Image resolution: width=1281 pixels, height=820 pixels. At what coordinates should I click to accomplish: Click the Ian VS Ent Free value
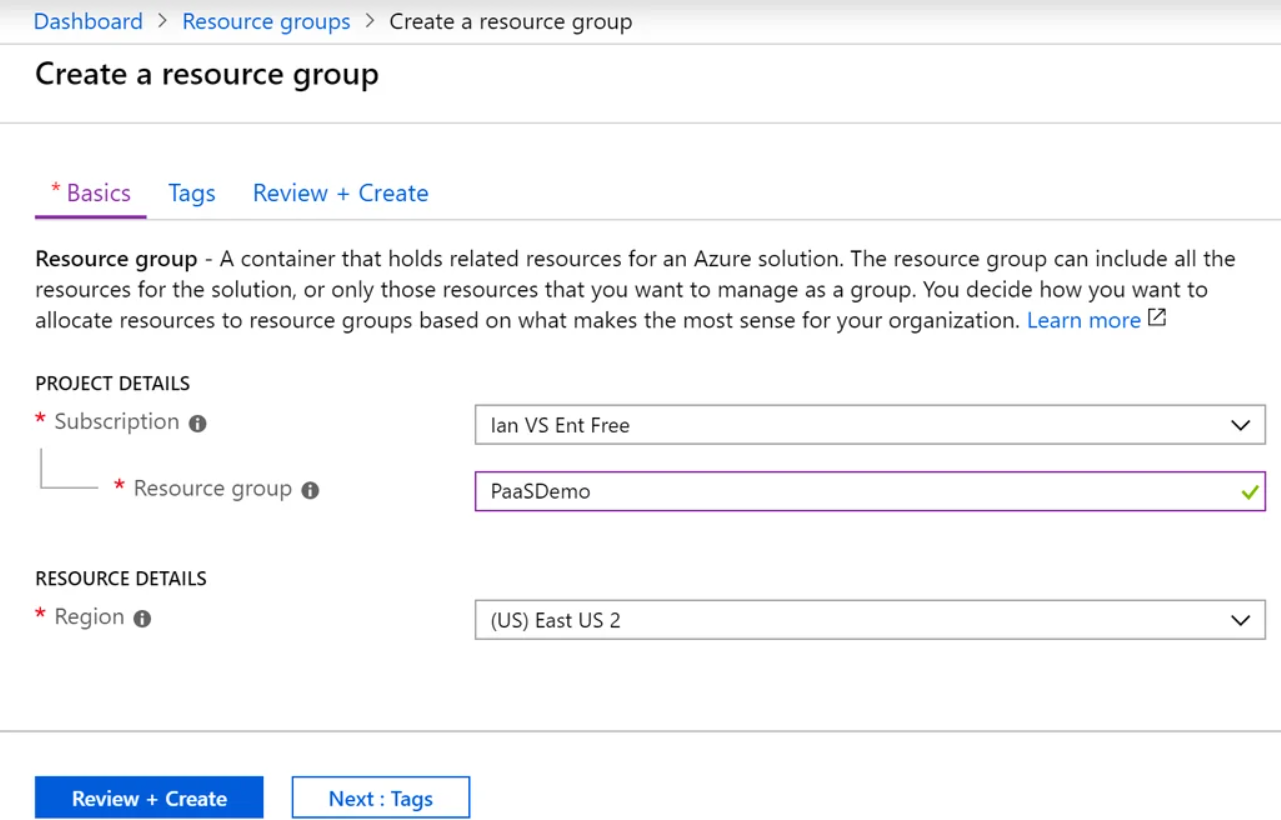click(x=560, y=425)
